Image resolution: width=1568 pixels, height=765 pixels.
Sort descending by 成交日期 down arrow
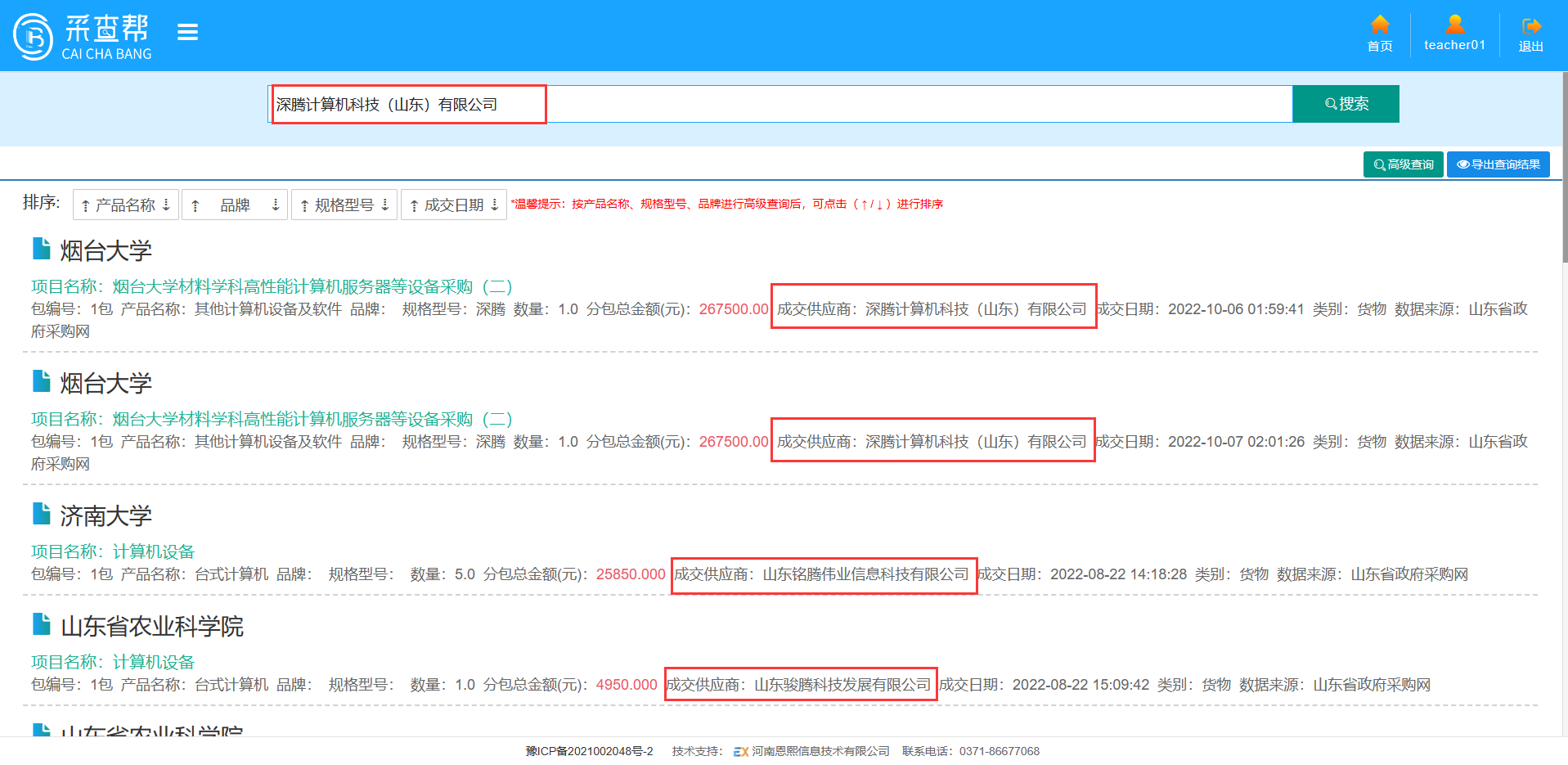[x=495, y=205]
